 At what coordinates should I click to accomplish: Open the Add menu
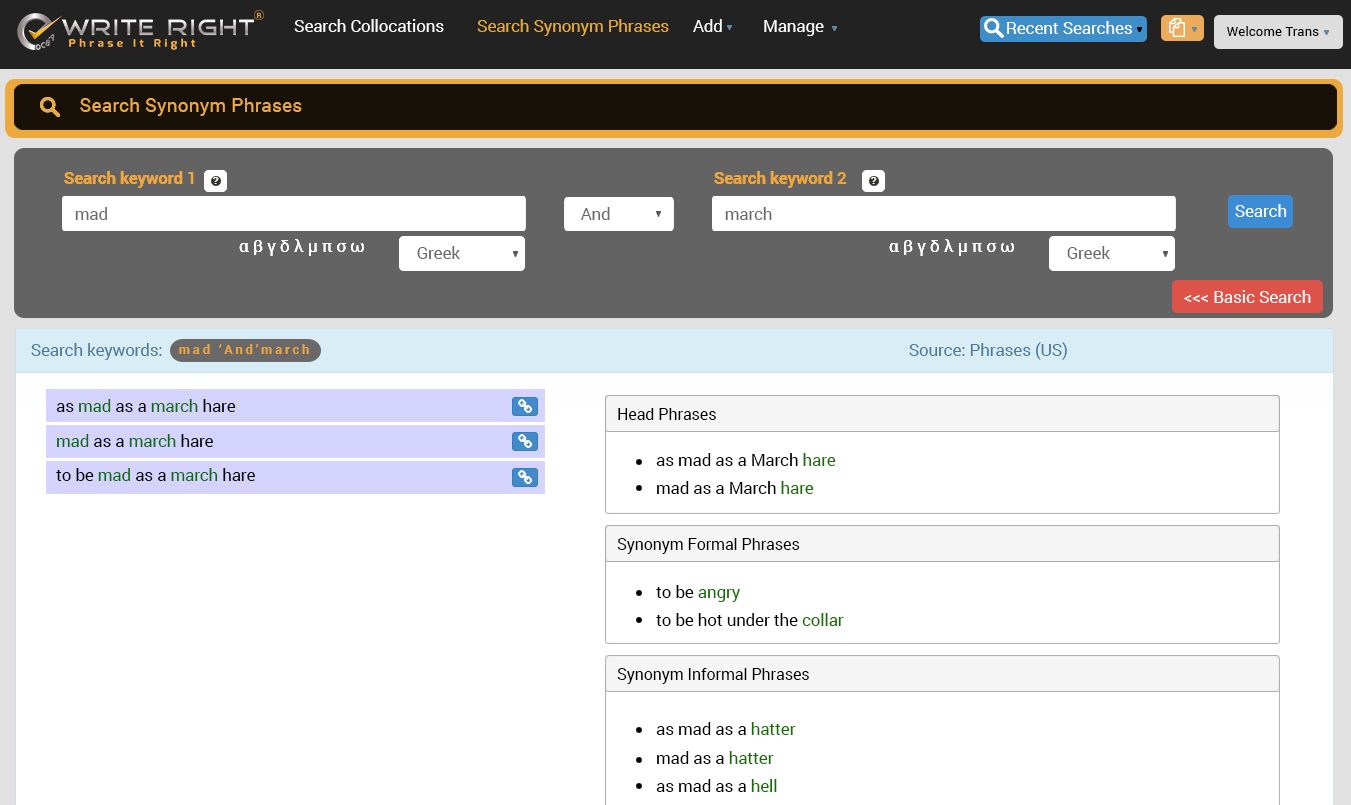(712, 27)
